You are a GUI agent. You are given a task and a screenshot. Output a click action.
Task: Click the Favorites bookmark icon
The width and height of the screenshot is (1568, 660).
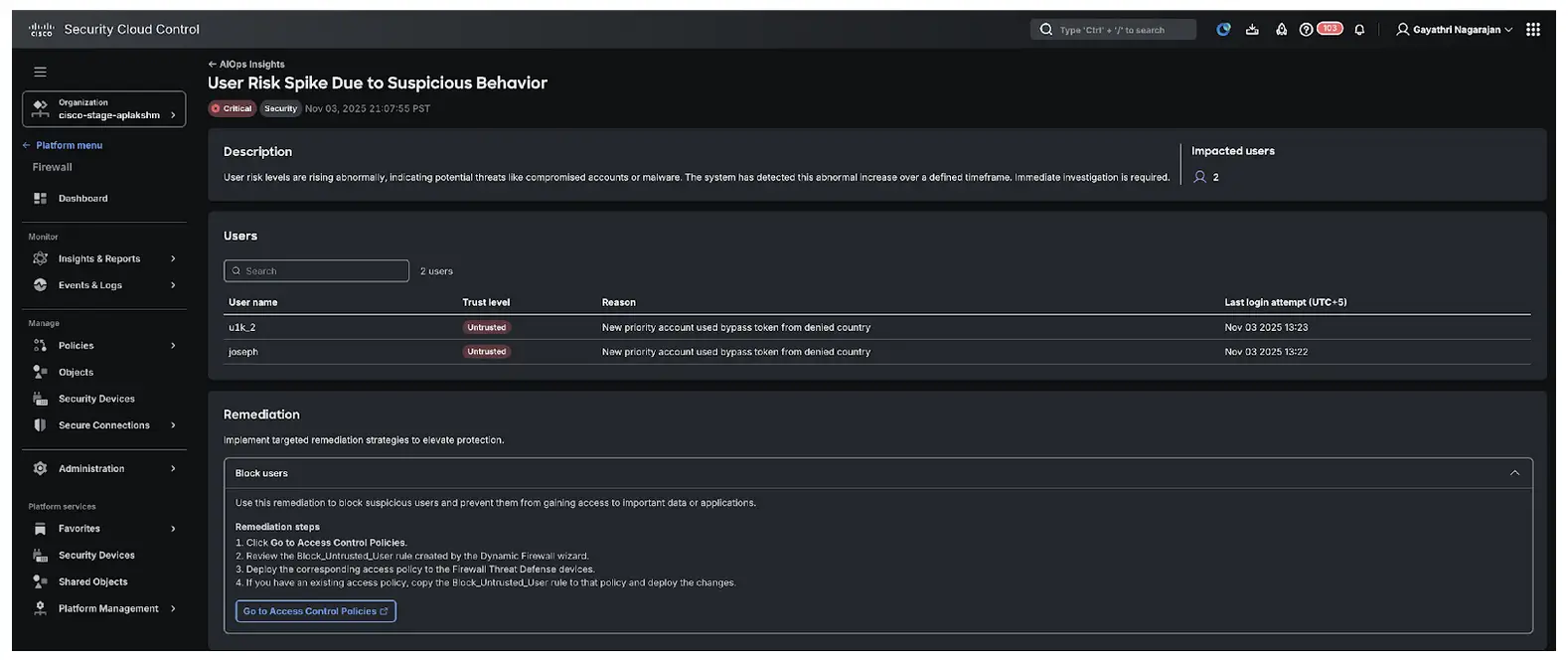pyautogui.click(x=41, y=529)
